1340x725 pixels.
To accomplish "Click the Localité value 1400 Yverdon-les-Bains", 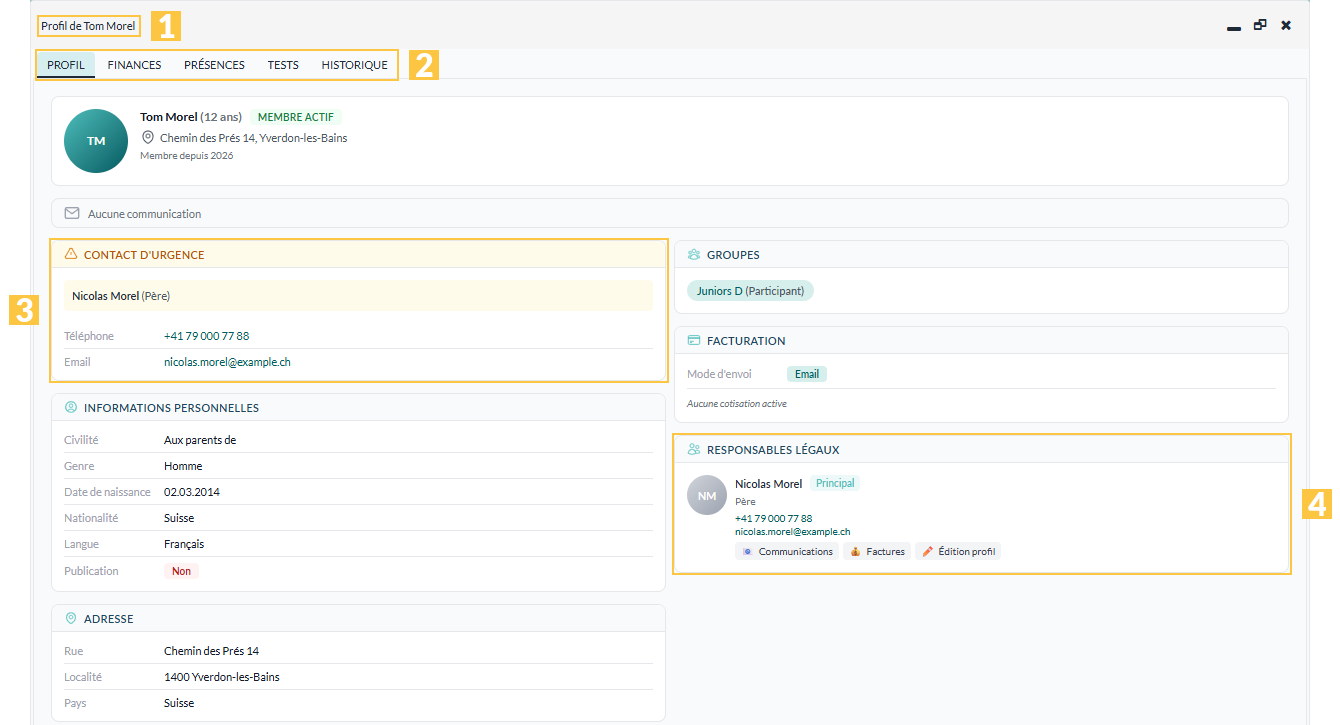I will pos(222,677).
